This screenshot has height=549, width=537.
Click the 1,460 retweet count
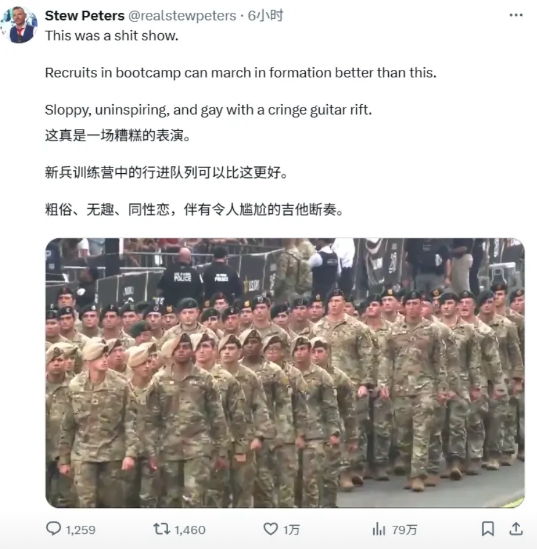point(190,530)
